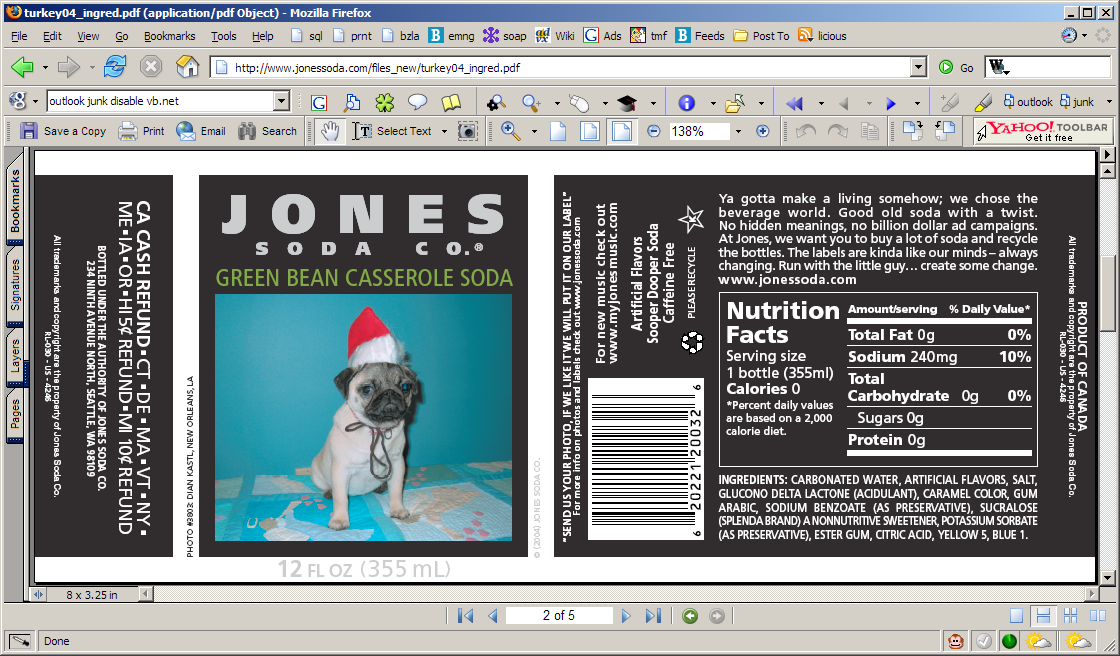Select the Fit Width page view icon
The image size is (1120, 656).
pyautogui.click(x=622, y=131)
